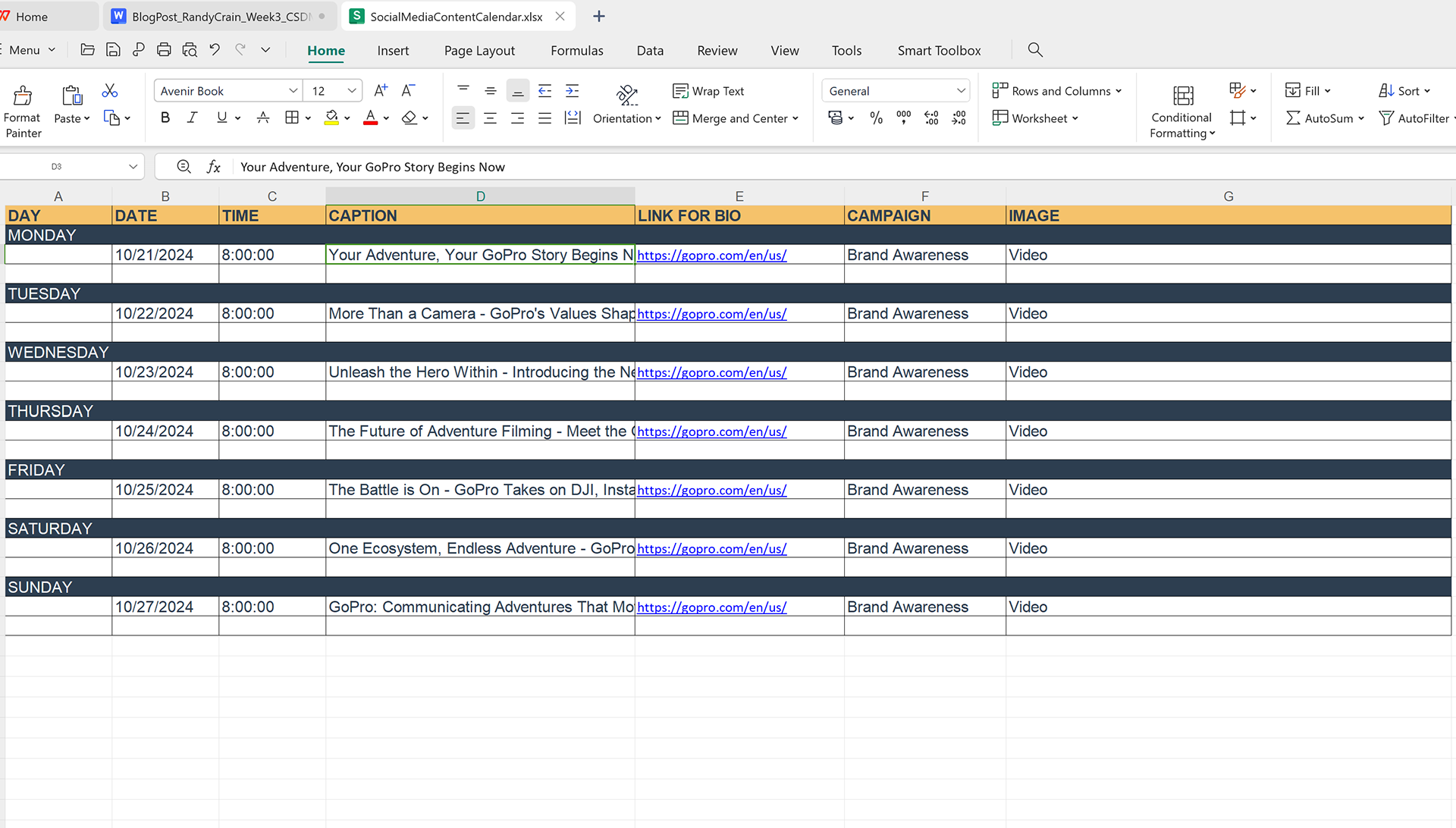This screenshot has height=828, width=1456.
Task: Set vertical Bottom Align
Action: pos(518,91)
